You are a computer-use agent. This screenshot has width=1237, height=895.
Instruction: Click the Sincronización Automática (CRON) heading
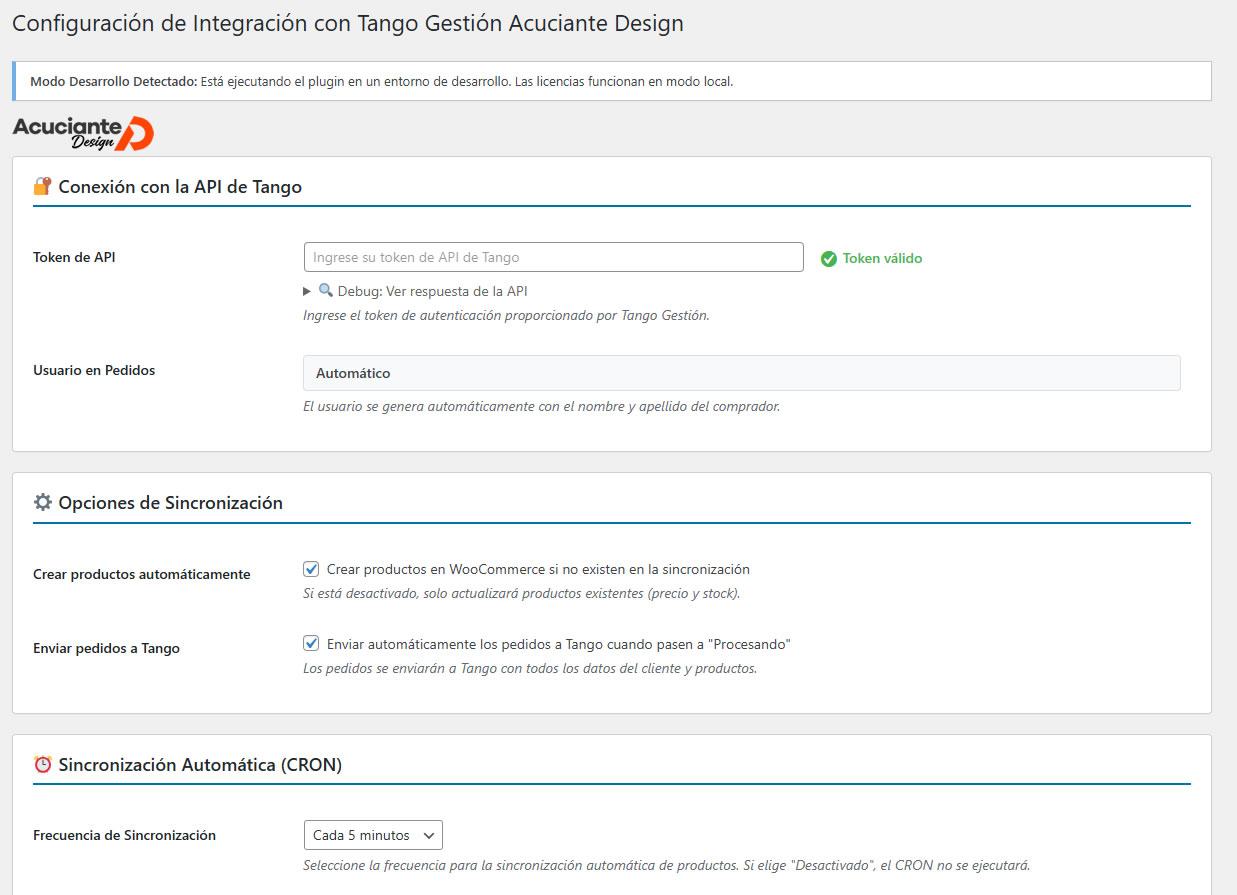(200, 765)
